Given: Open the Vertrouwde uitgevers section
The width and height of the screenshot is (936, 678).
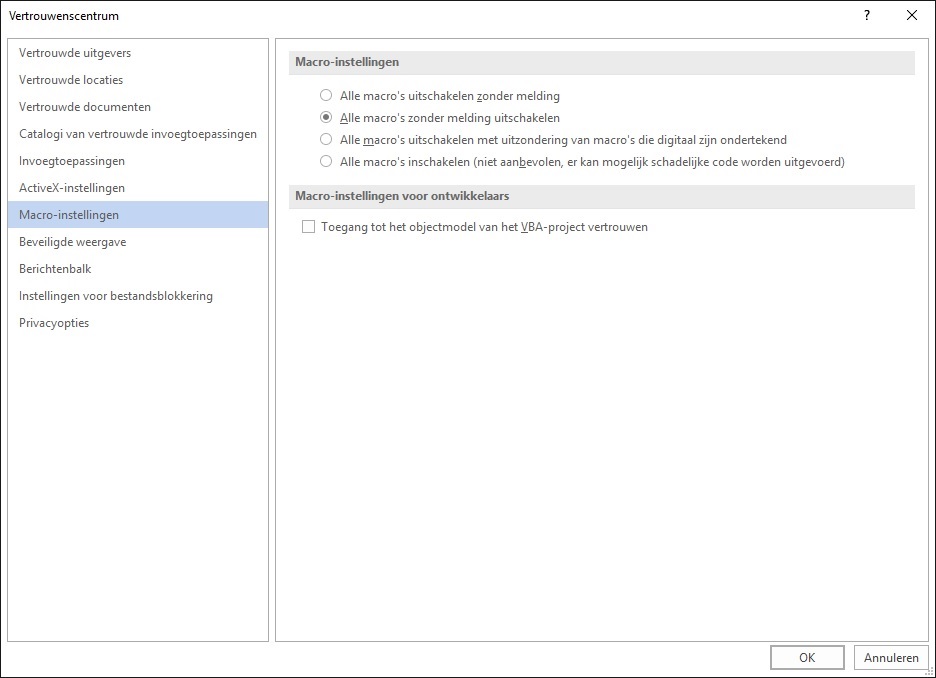Looking at the screenshot, I should coord(138,53).
